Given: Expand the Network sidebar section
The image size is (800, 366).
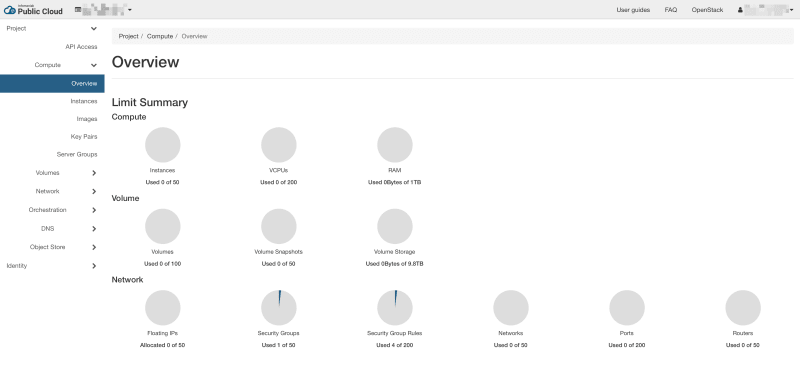Looking at the screenshot, I should click(94, 191).
